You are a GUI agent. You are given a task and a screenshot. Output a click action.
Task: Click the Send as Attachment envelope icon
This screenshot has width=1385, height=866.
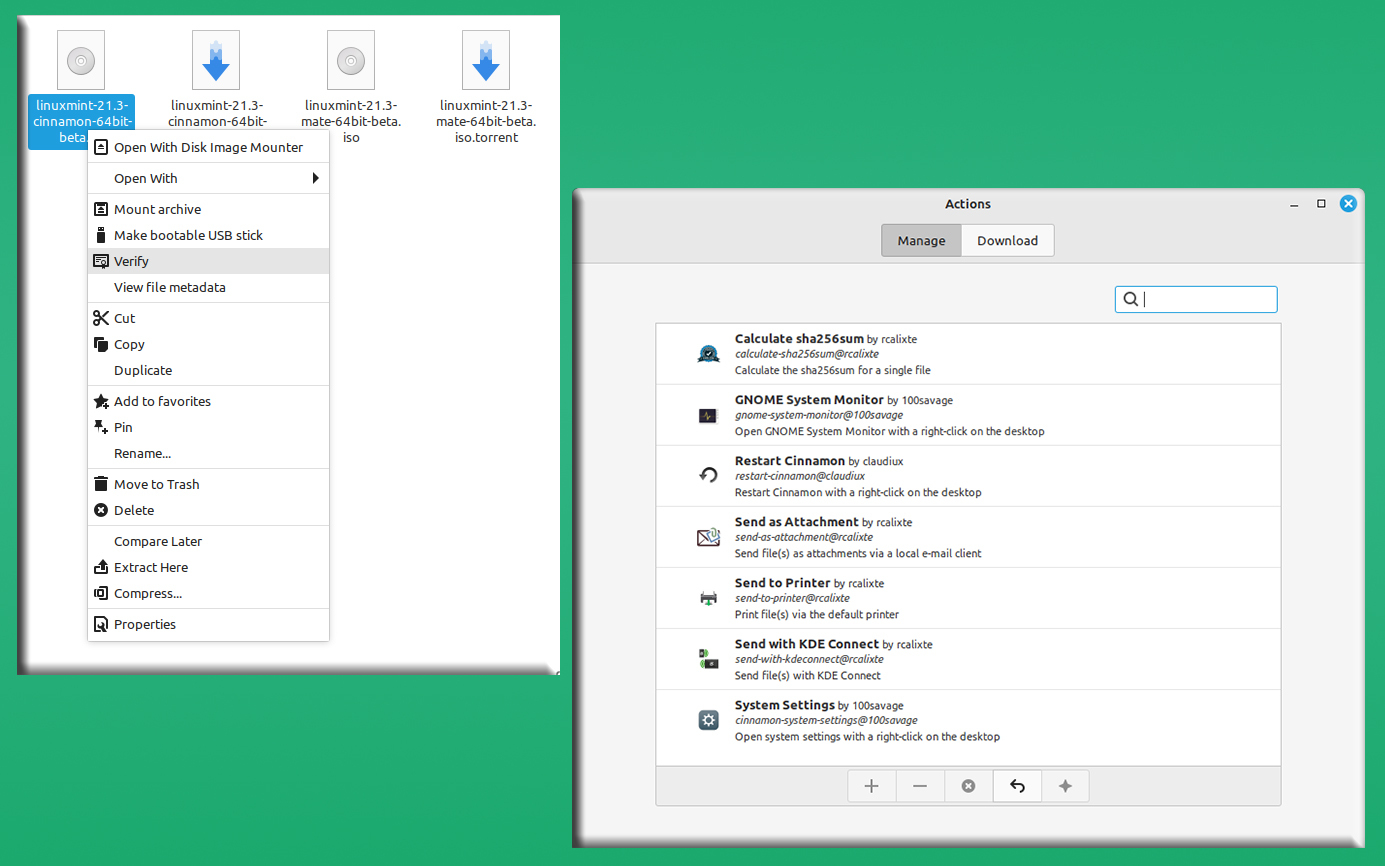tap(708, 537)
